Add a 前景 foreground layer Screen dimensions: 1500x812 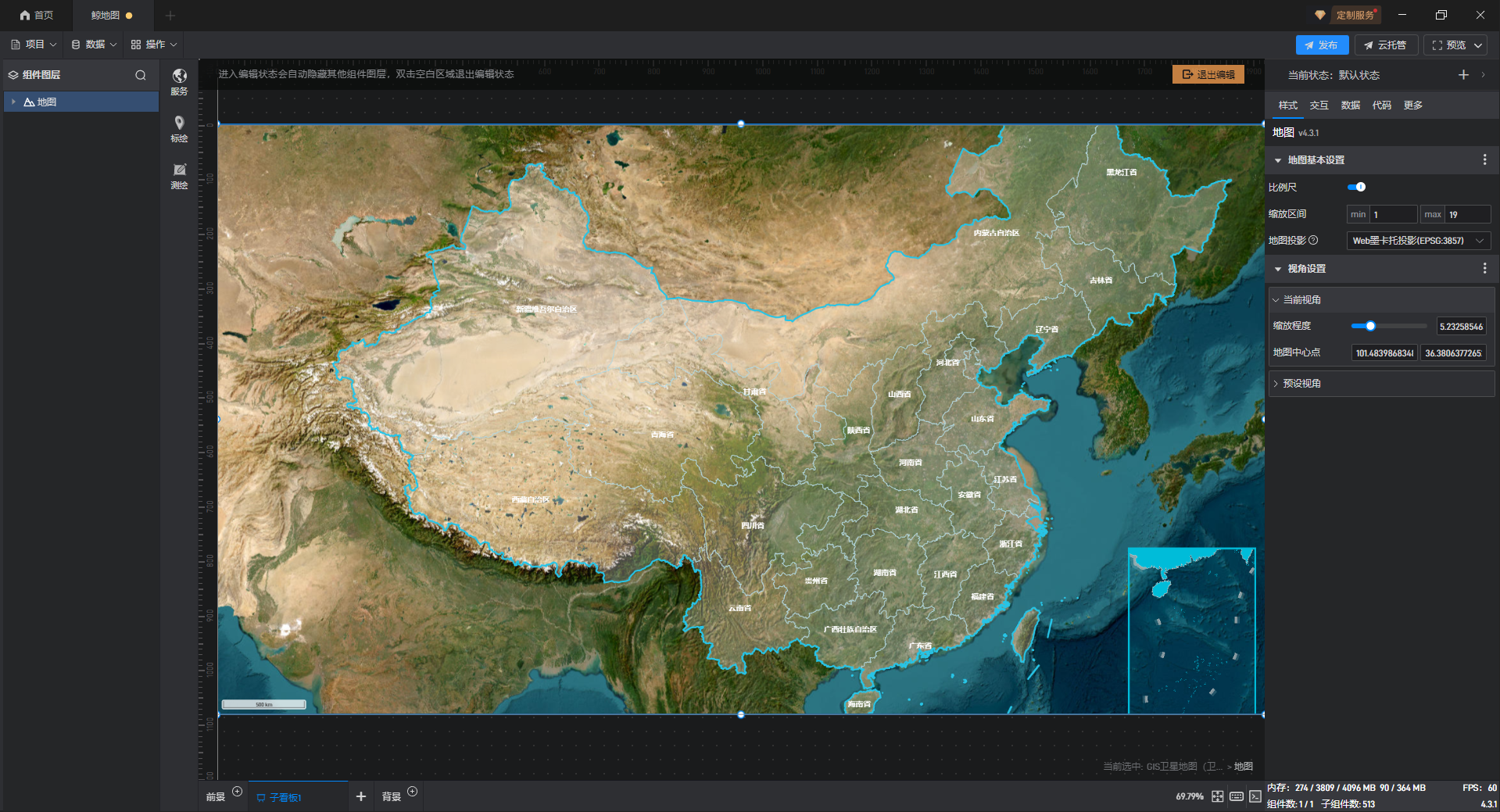tap(238, 791)
